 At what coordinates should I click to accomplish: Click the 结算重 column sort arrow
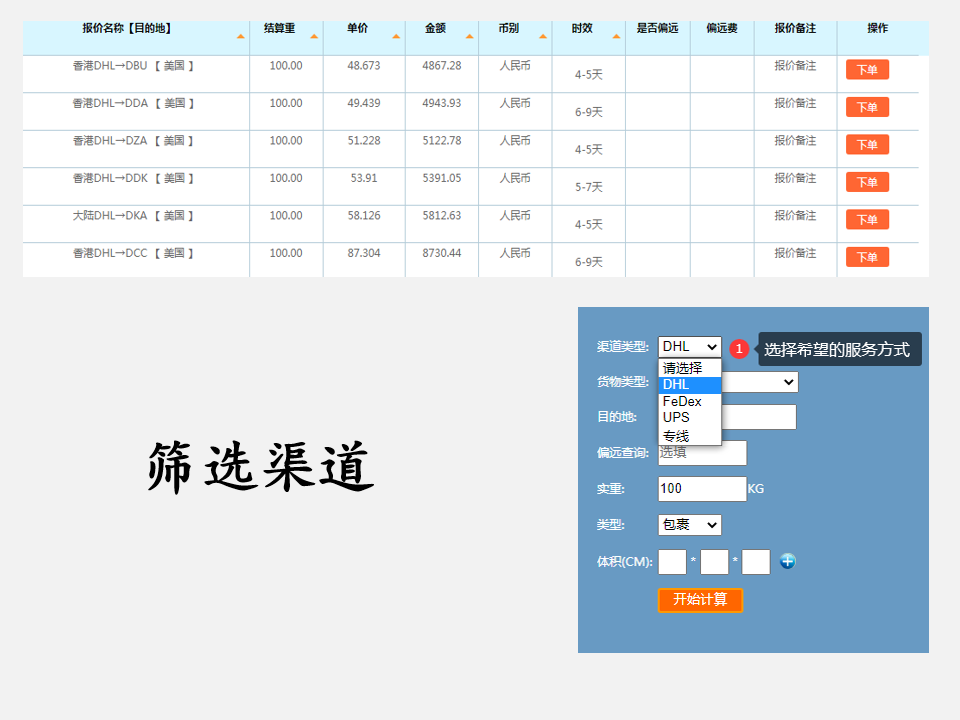coord(314,37)
